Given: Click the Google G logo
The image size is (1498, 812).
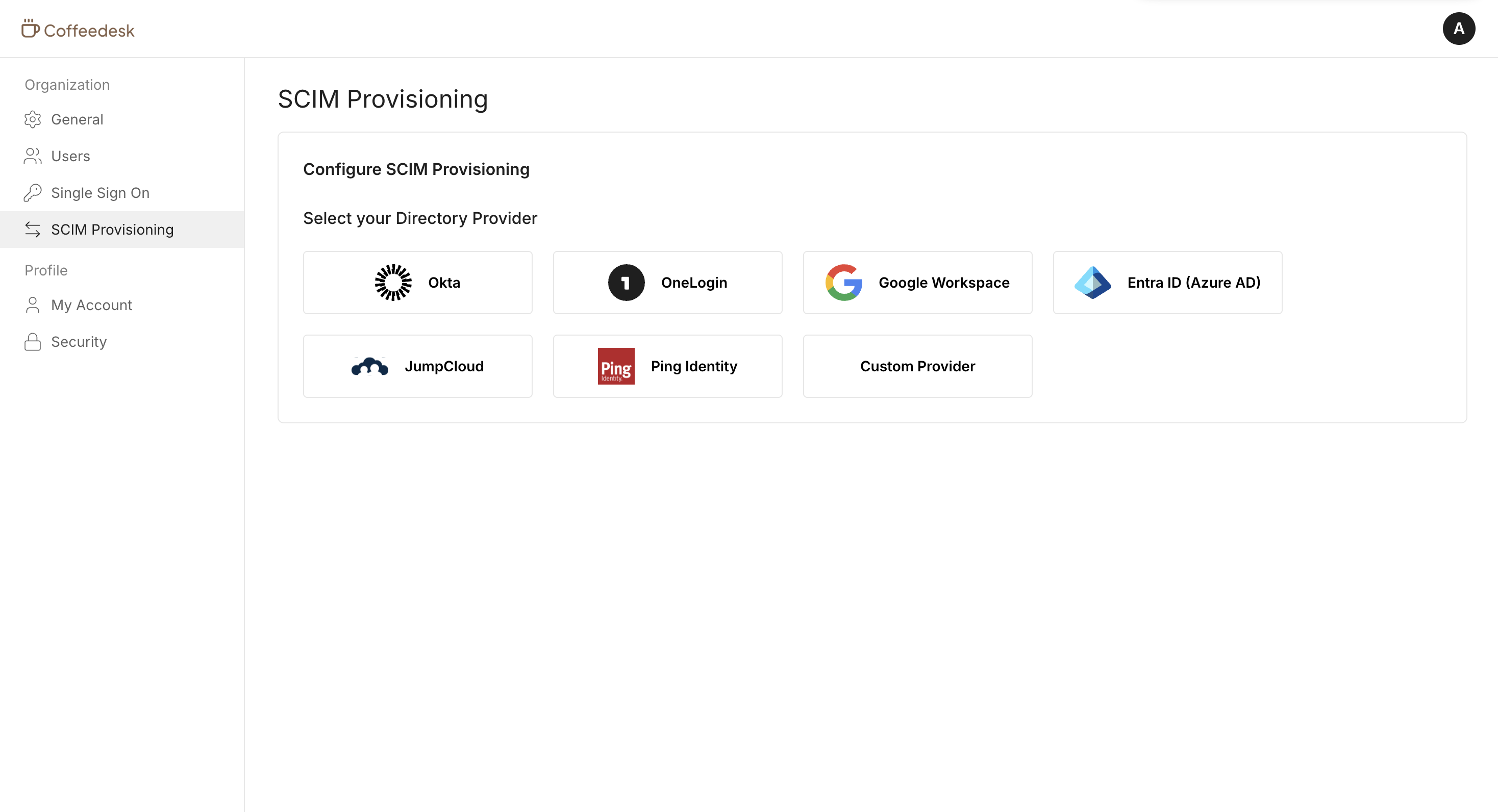Looking at the screenshot, I should [843, 283].
